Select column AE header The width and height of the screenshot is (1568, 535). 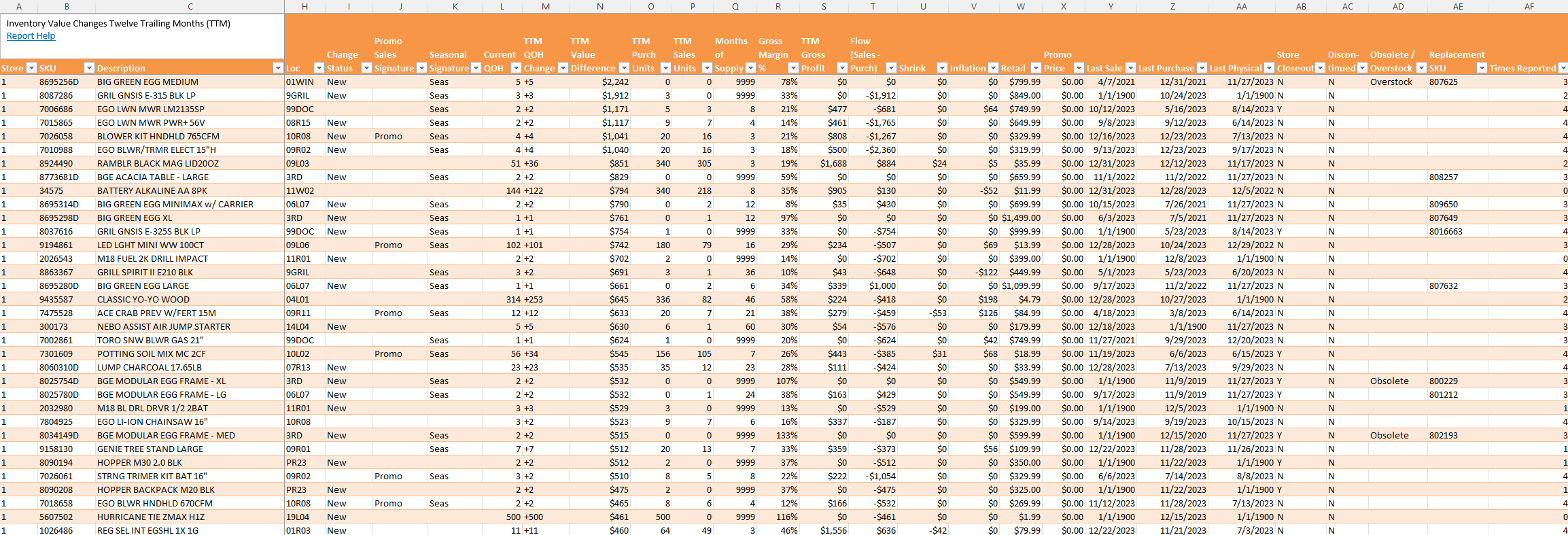[x=1458, y=6]
